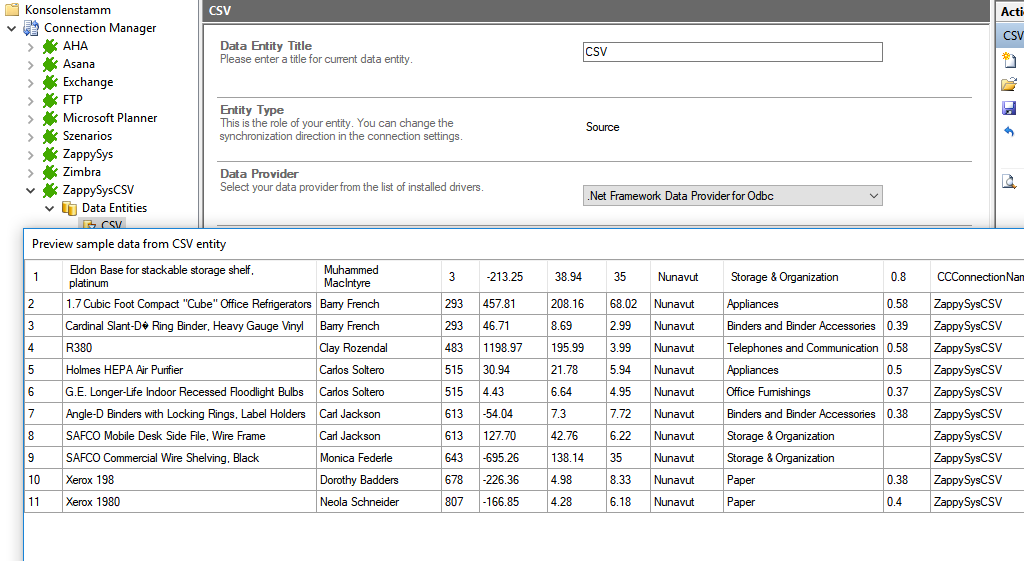Select the Zimbra connection in tree

81,172
